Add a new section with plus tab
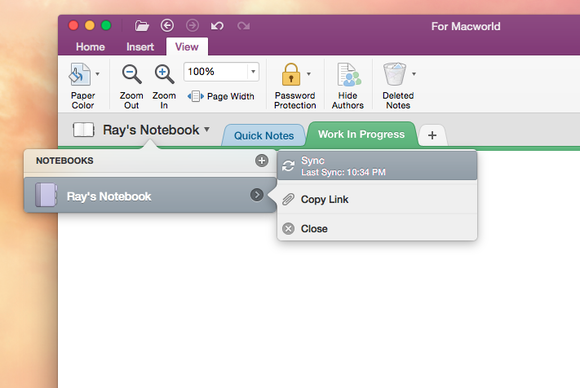This screenshot has height=388, width=580. [432, 135]
